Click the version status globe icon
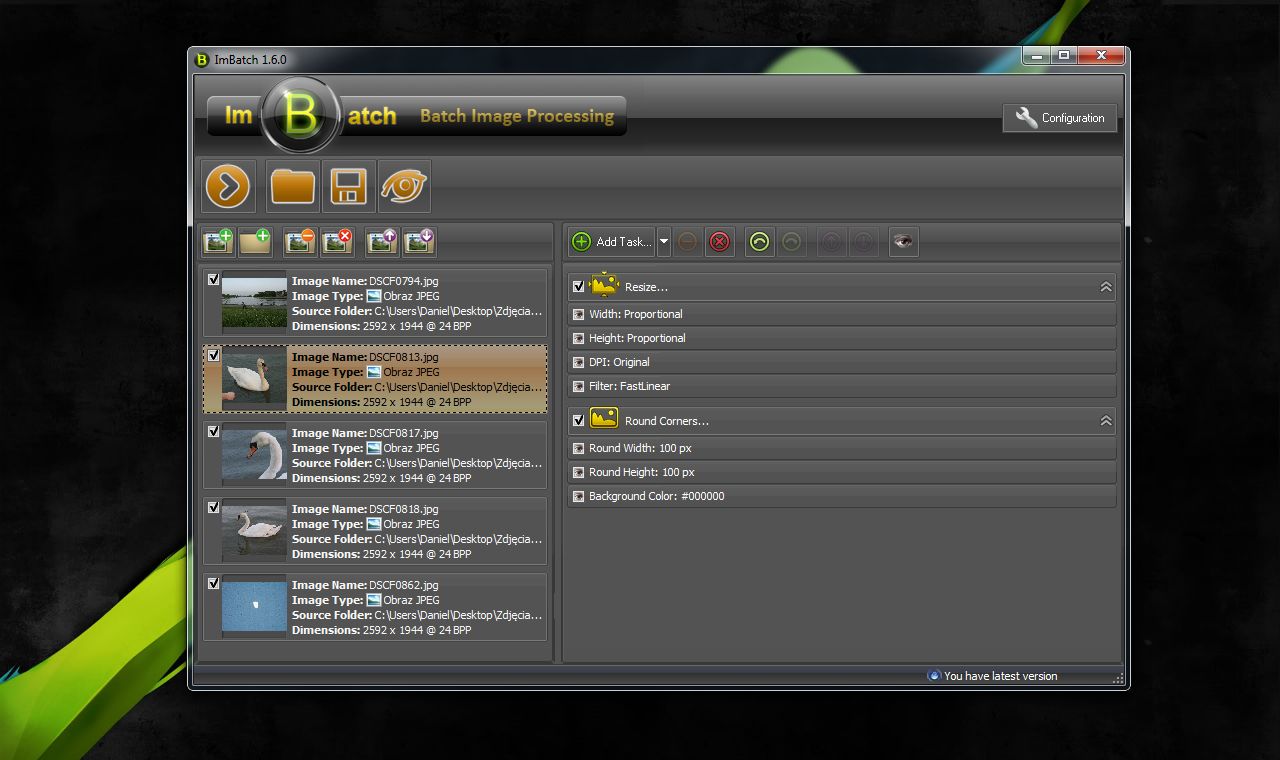The image size is (1280, 760). click(x=934, y=675)
